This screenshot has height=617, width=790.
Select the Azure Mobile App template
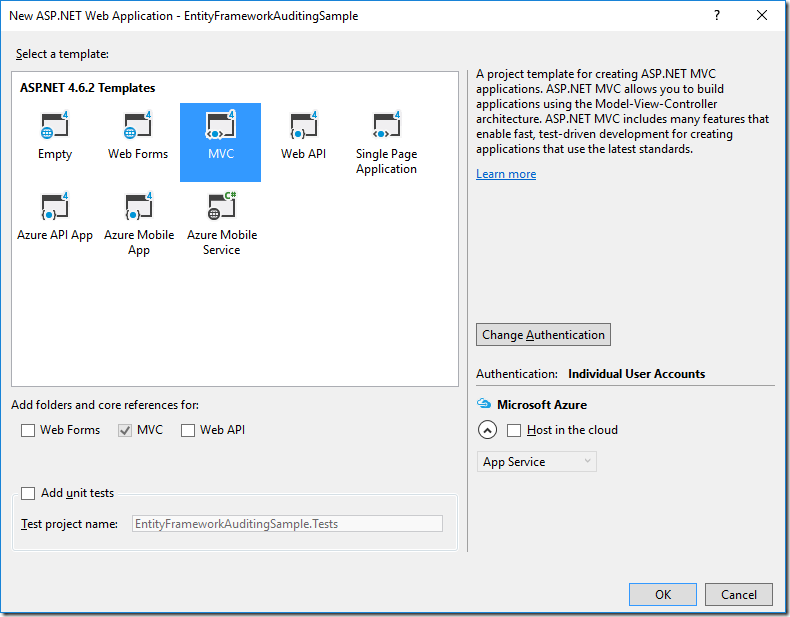click(x=139, y=223)
